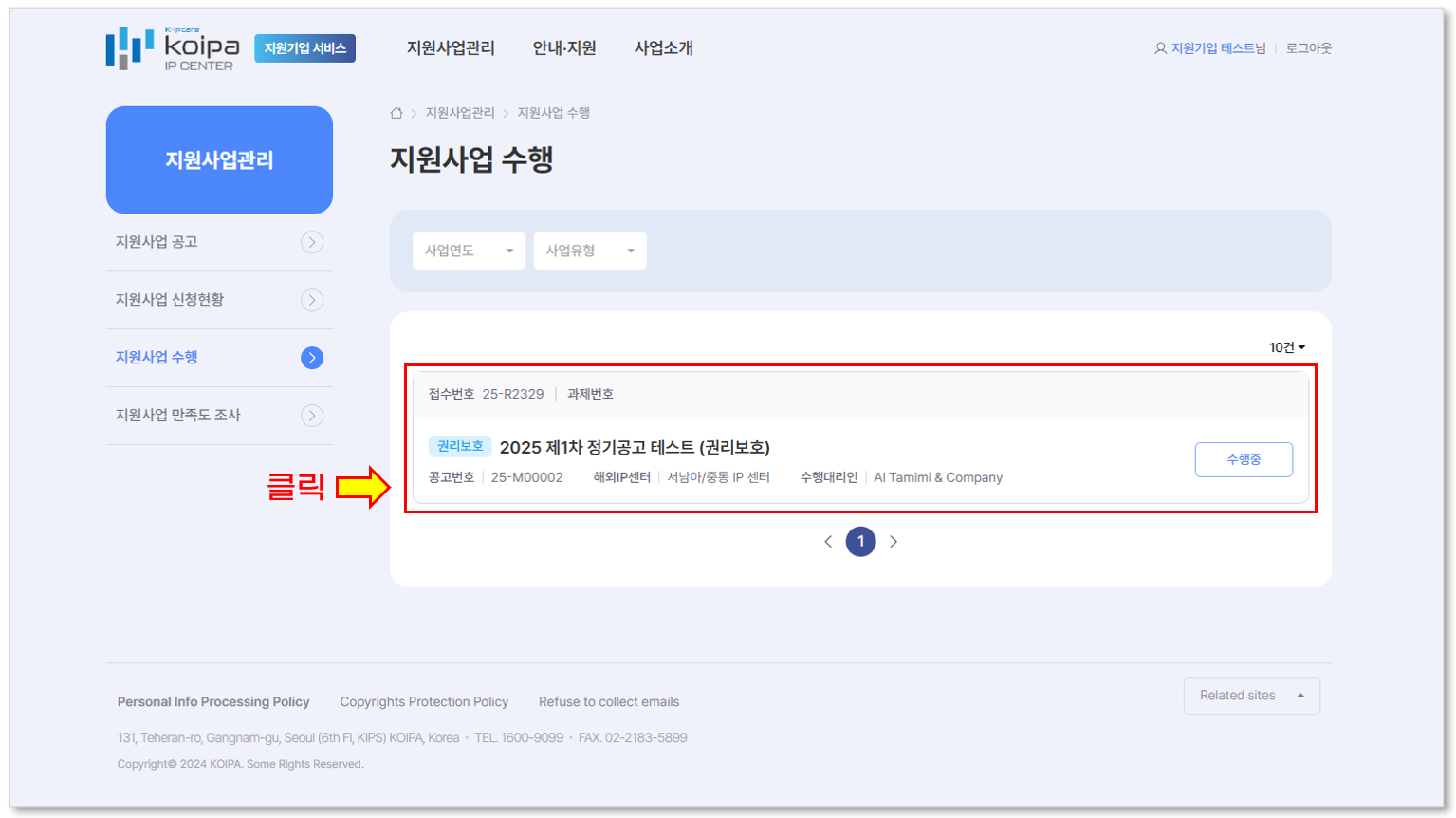1456x818 pixels.
Task: Open the 10건 page-size dropdown
Action: point(1287,347)
